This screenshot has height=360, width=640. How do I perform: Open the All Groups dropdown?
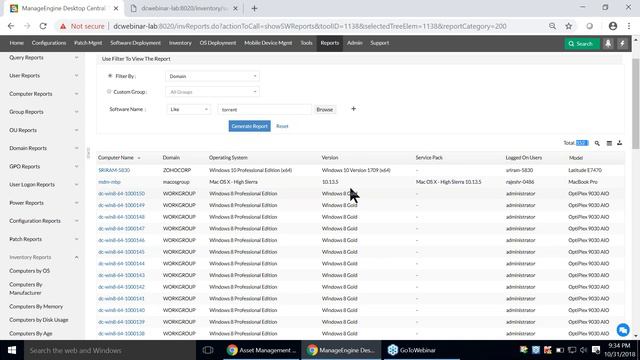point(212,92)
